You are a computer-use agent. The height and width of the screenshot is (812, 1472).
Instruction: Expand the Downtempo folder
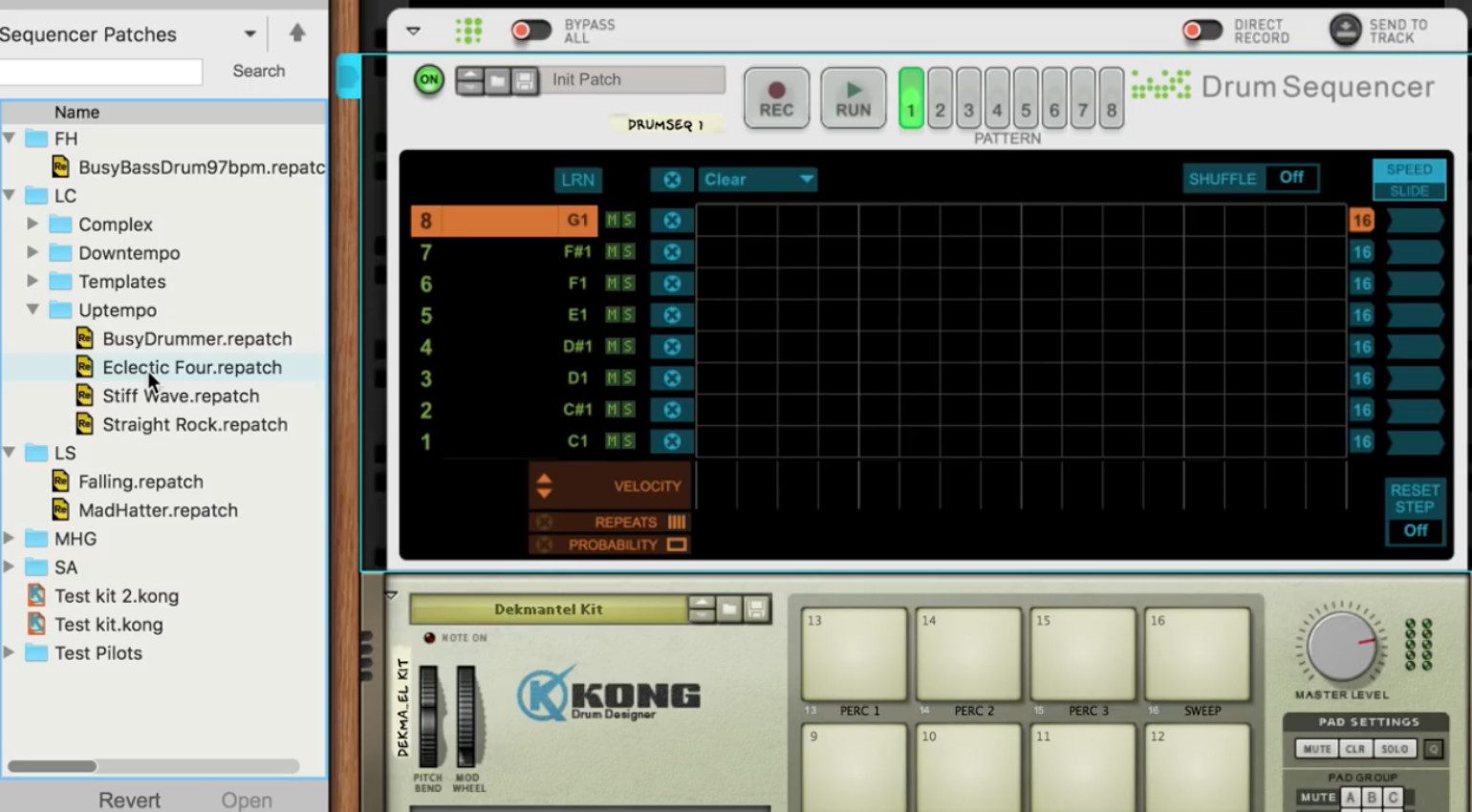[32, 253]
